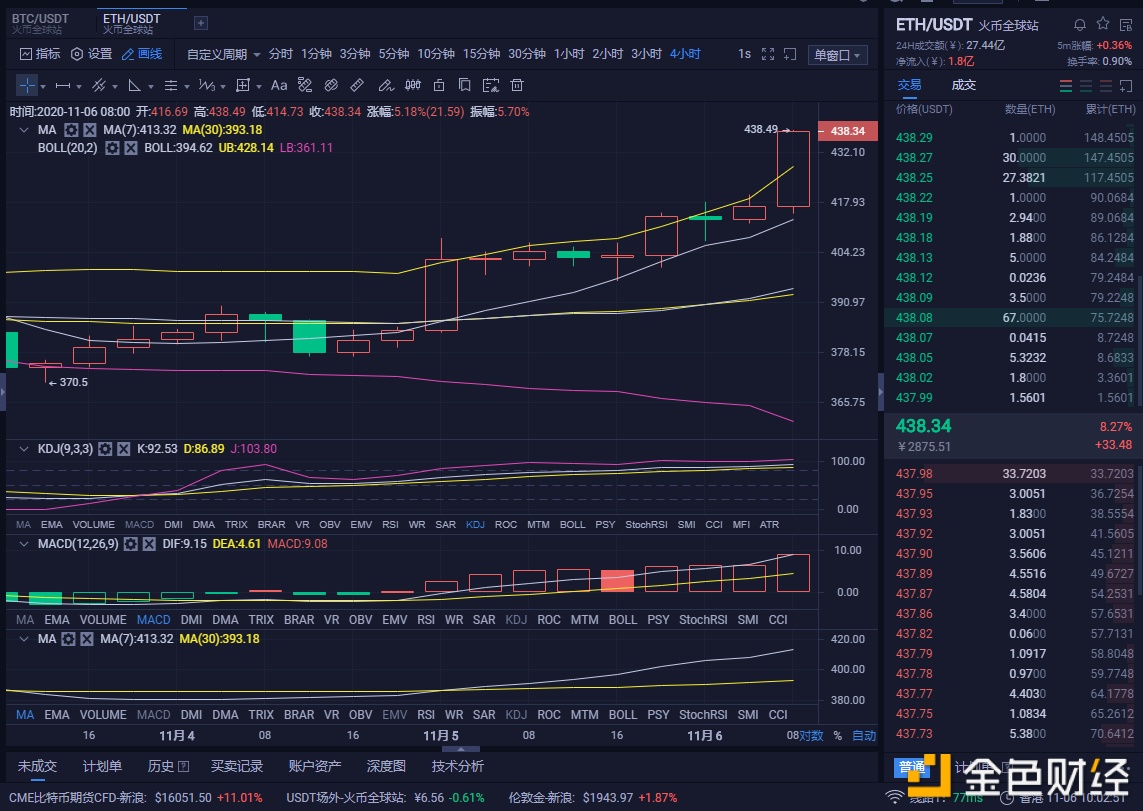Screen dimensions: 1143x811
Task: Click the lock drawings icon
Action: [x=439, y=85]
